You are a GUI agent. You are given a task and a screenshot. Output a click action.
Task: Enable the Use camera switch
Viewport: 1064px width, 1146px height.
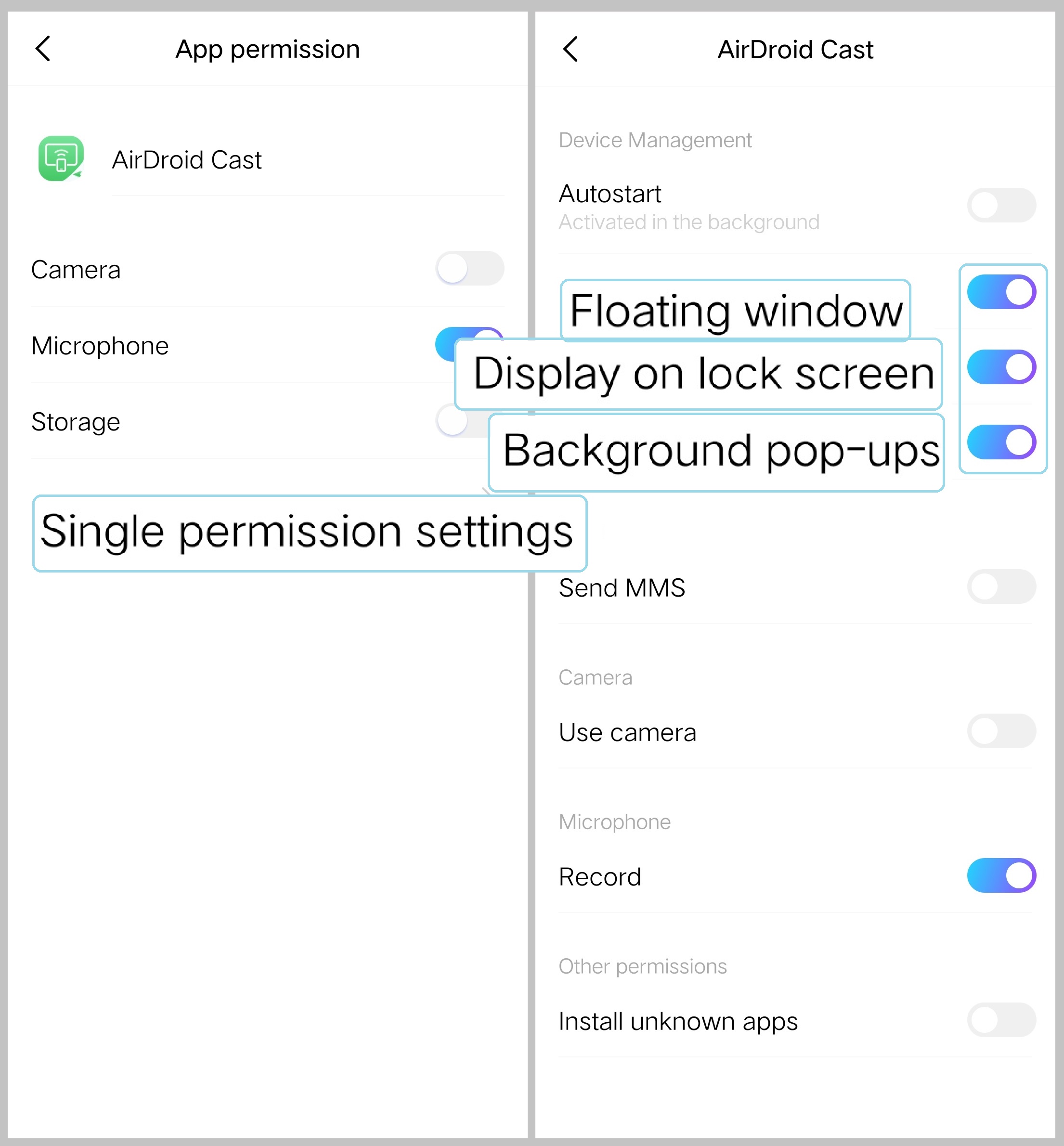pyautogui.click(x=1002, y=731)
